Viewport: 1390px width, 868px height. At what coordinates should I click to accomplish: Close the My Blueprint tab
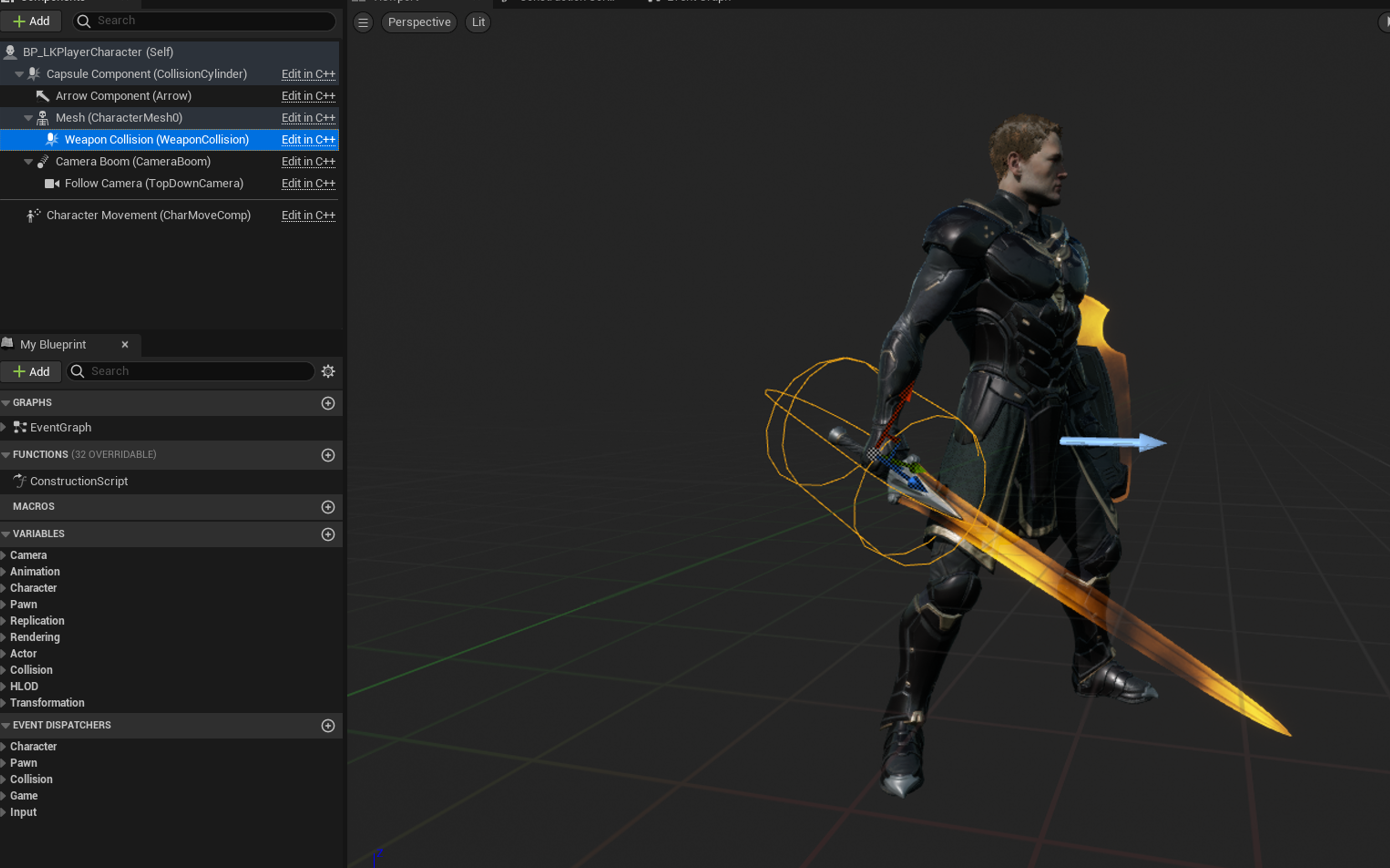pos(125,345)
